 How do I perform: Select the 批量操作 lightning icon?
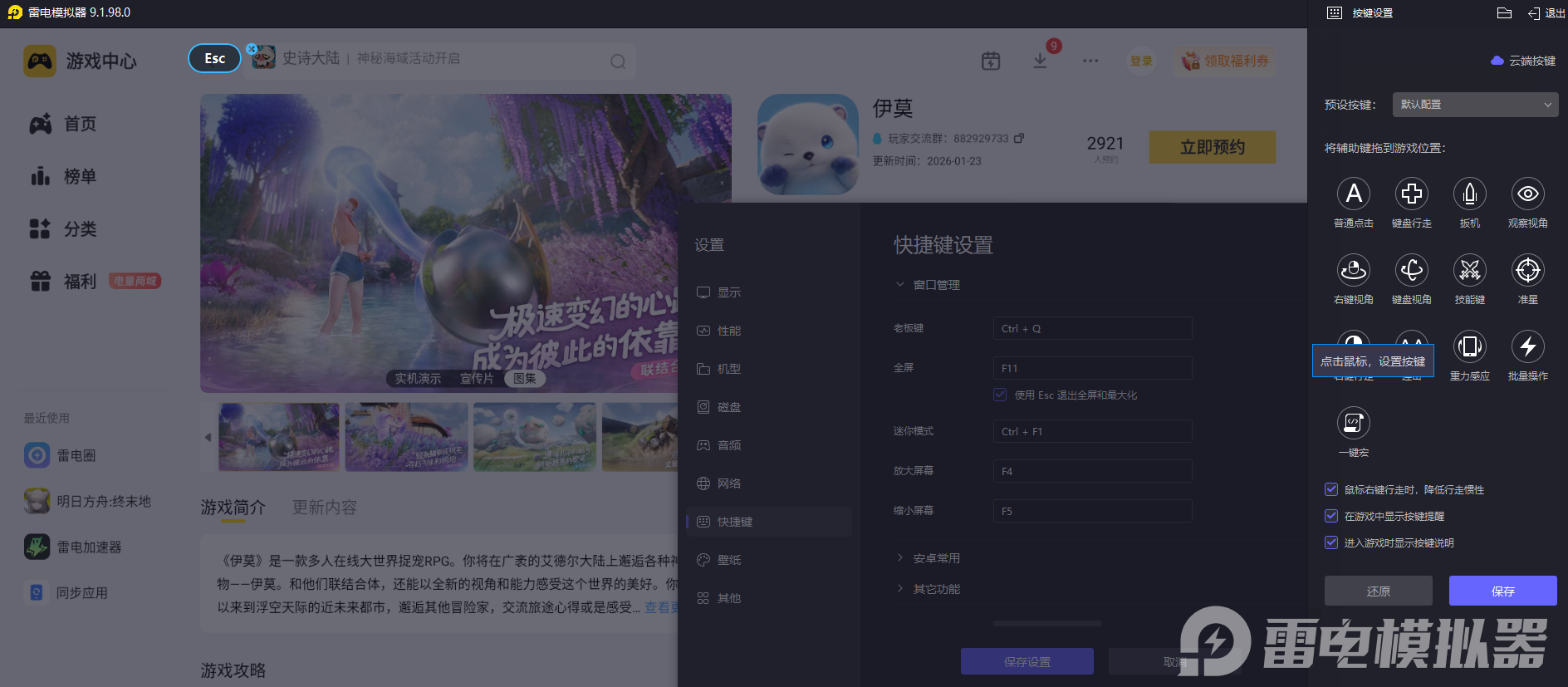1528,346
